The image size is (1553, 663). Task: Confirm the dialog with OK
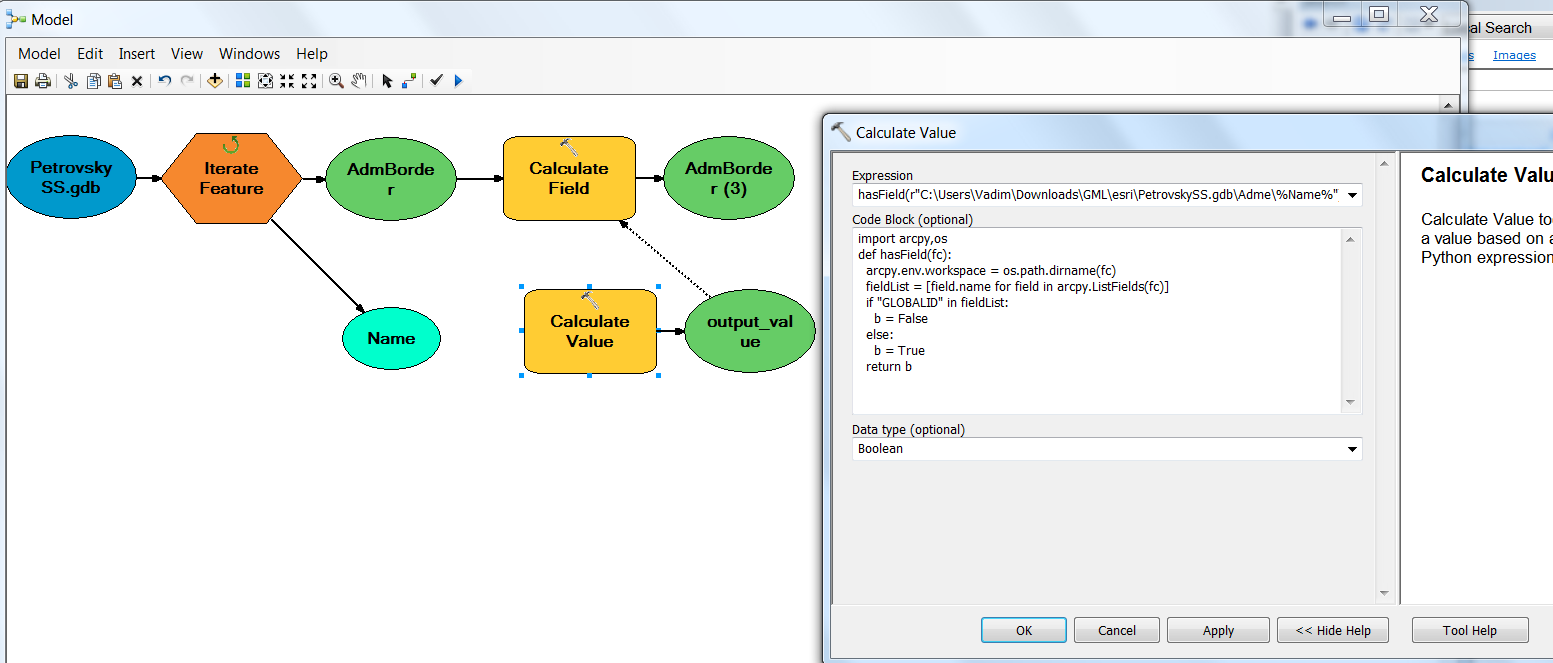click(1024, 630)
